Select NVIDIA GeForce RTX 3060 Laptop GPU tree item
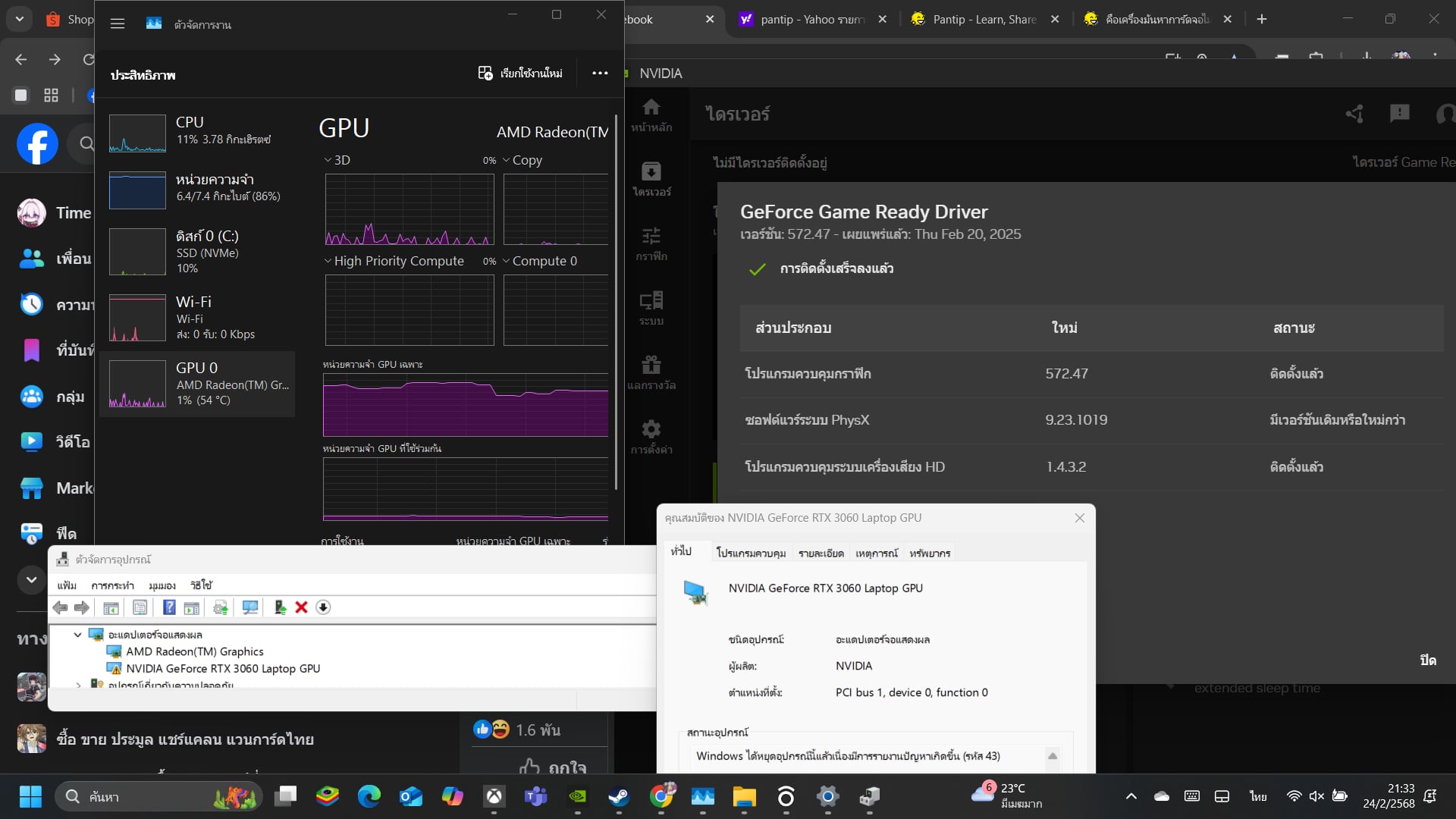 point(223,669)
